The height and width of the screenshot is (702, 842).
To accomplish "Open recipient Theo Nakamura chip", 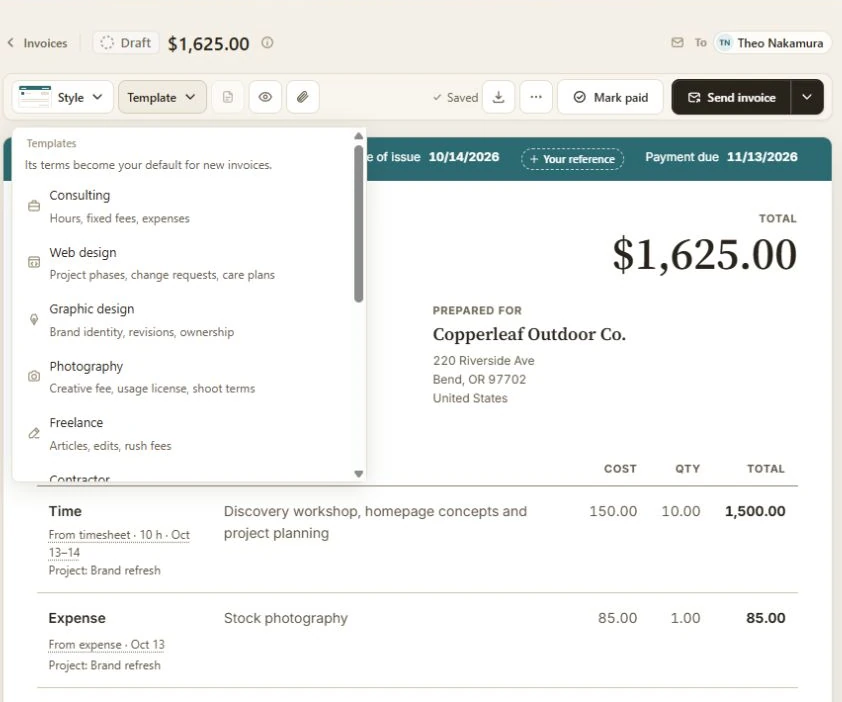I will pyautogui.click(x=771, y=43).
